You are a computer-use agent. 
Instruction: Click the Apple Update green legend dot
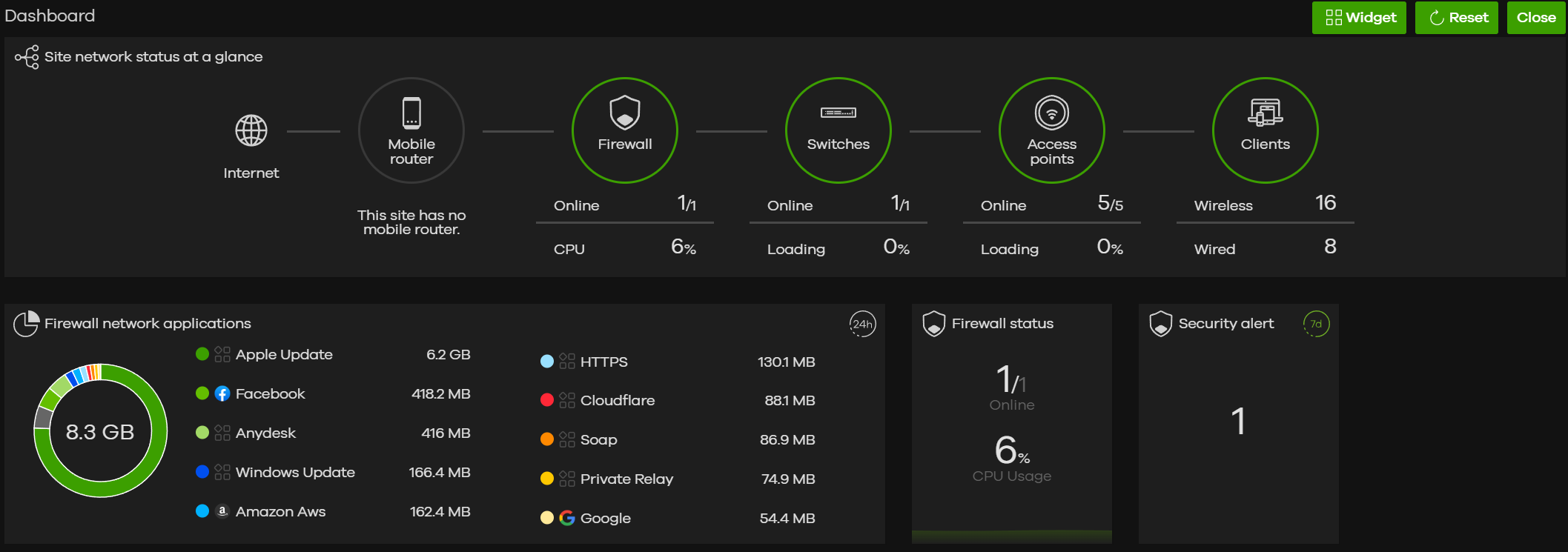coord(202,354)
